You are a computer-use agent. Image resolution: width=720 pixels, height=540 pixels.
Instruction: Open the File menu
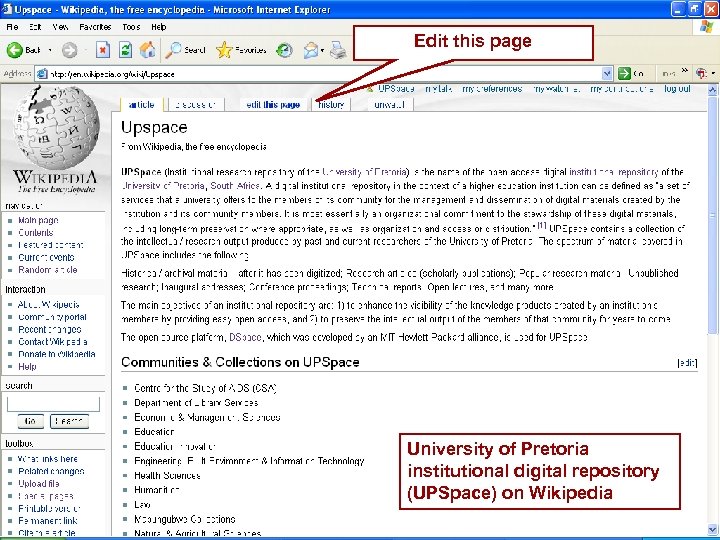click(12, 27)
